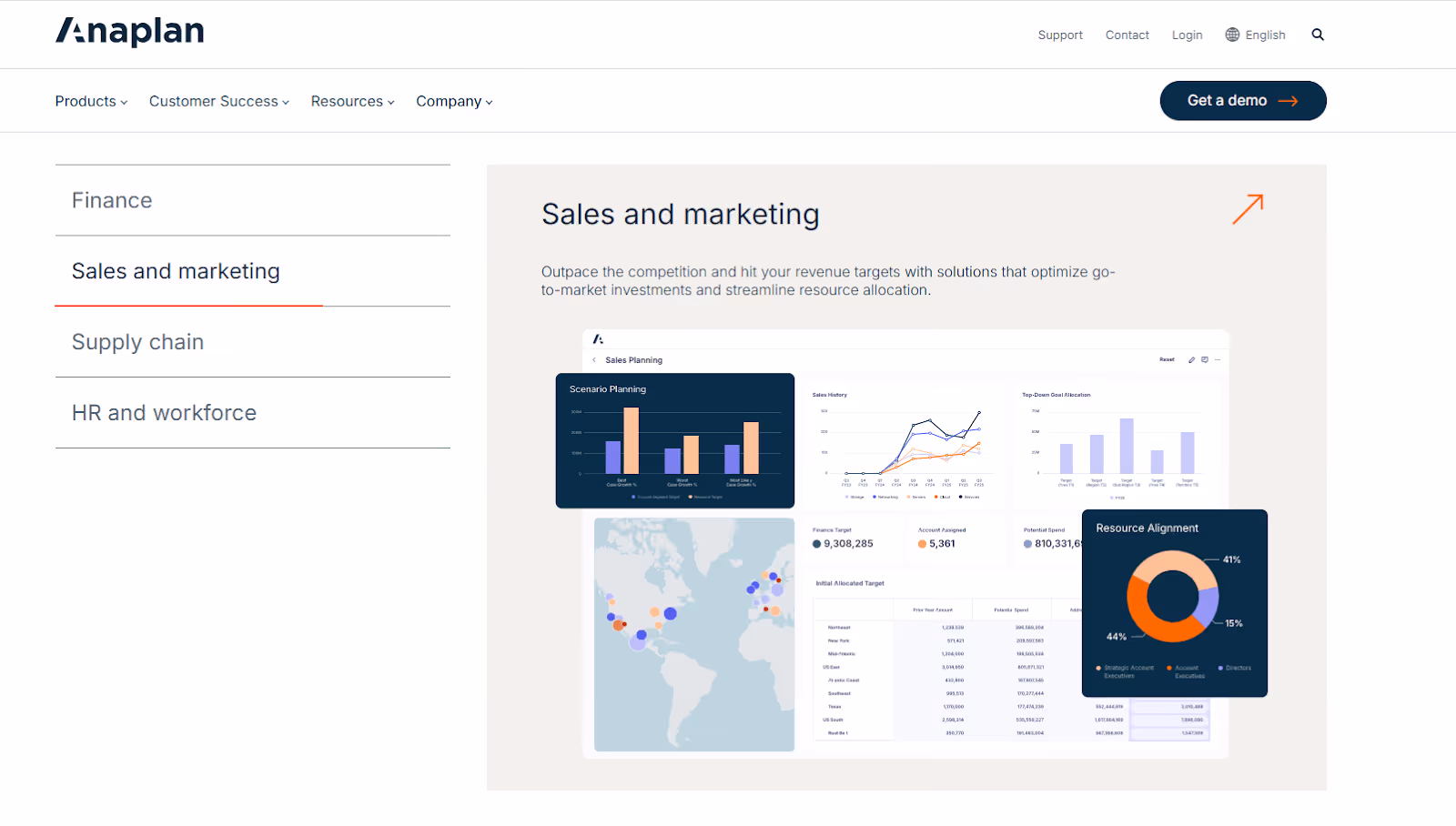1456x826 pixels.
Task: Open the Login link
Action: (x=1187, y=34)
